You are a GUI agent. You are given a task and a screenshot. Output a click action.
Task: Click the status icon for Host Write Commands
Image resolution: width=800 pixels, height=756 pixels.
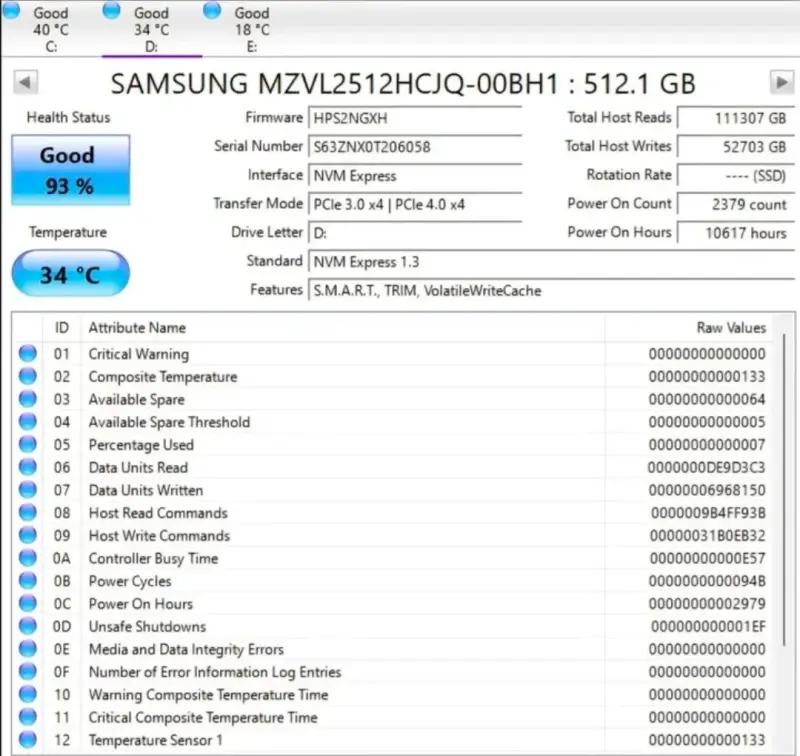coord(28,535)
